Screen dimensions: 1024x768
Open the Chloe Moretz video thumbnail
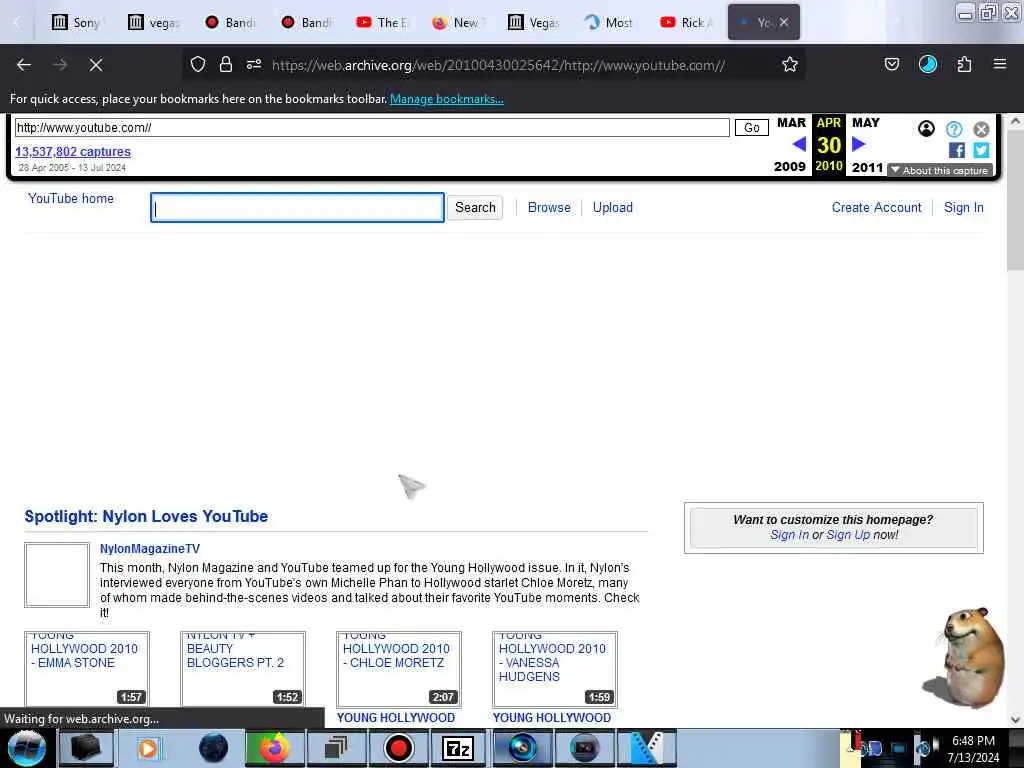pos(399,669)
